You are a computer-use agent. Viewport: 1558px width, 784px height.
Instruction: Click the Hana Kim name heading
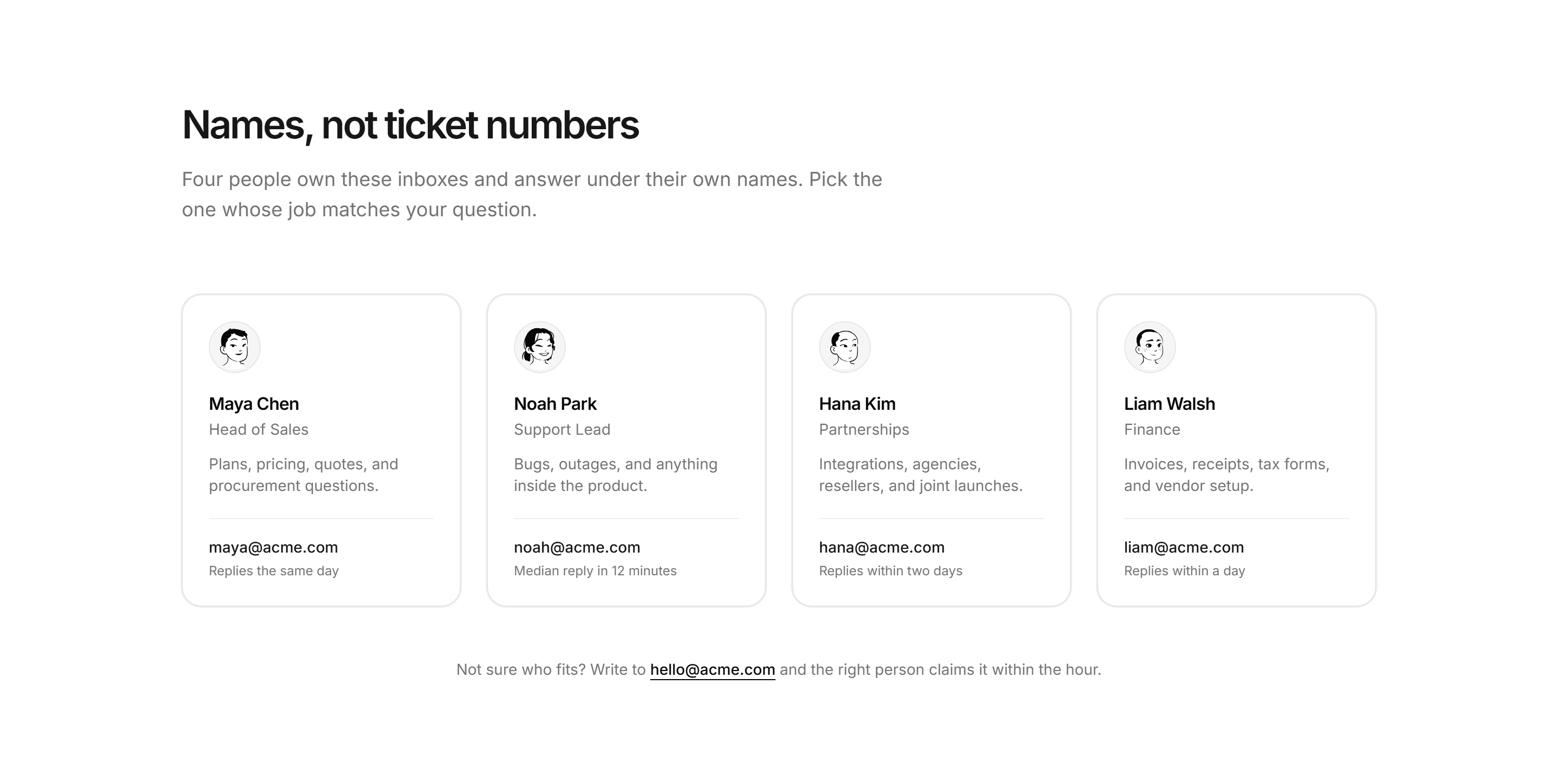coord(857,404)
